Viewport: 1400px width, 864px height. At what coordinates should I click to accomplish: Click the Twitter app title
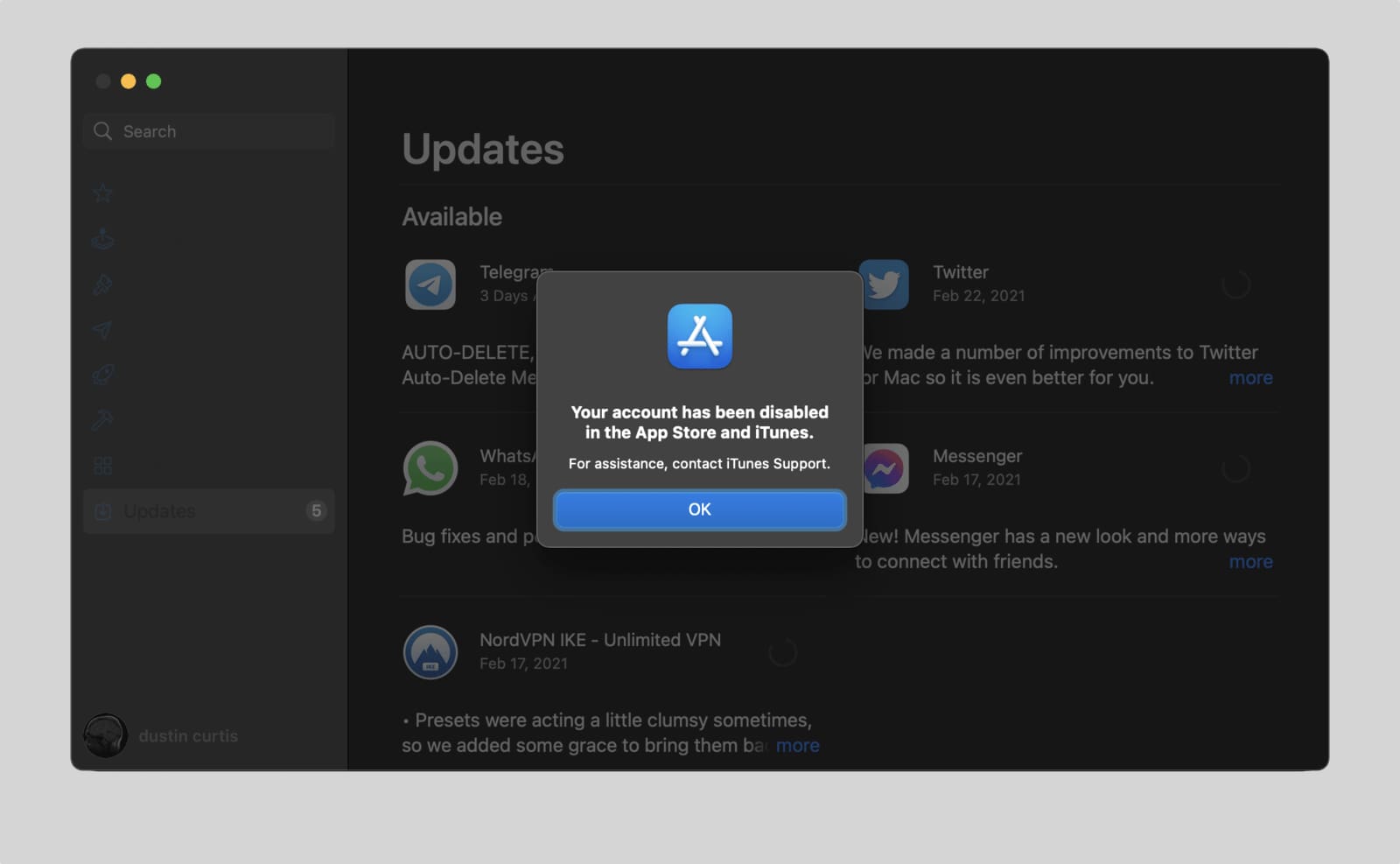coord(960,272)
